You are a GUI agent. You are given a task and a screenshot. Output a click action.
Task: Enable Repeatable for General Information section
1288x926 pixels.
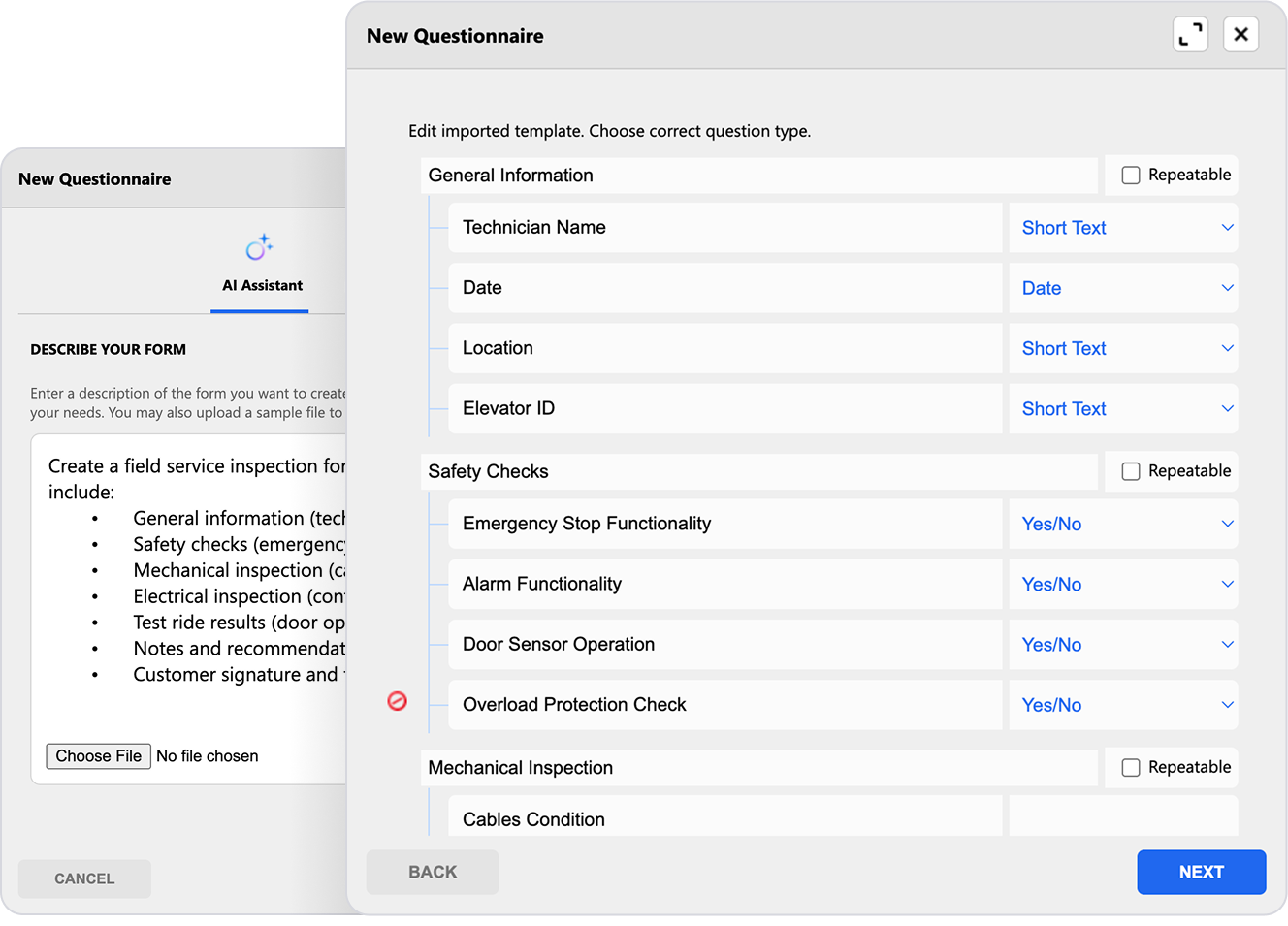coord(1131,176)
